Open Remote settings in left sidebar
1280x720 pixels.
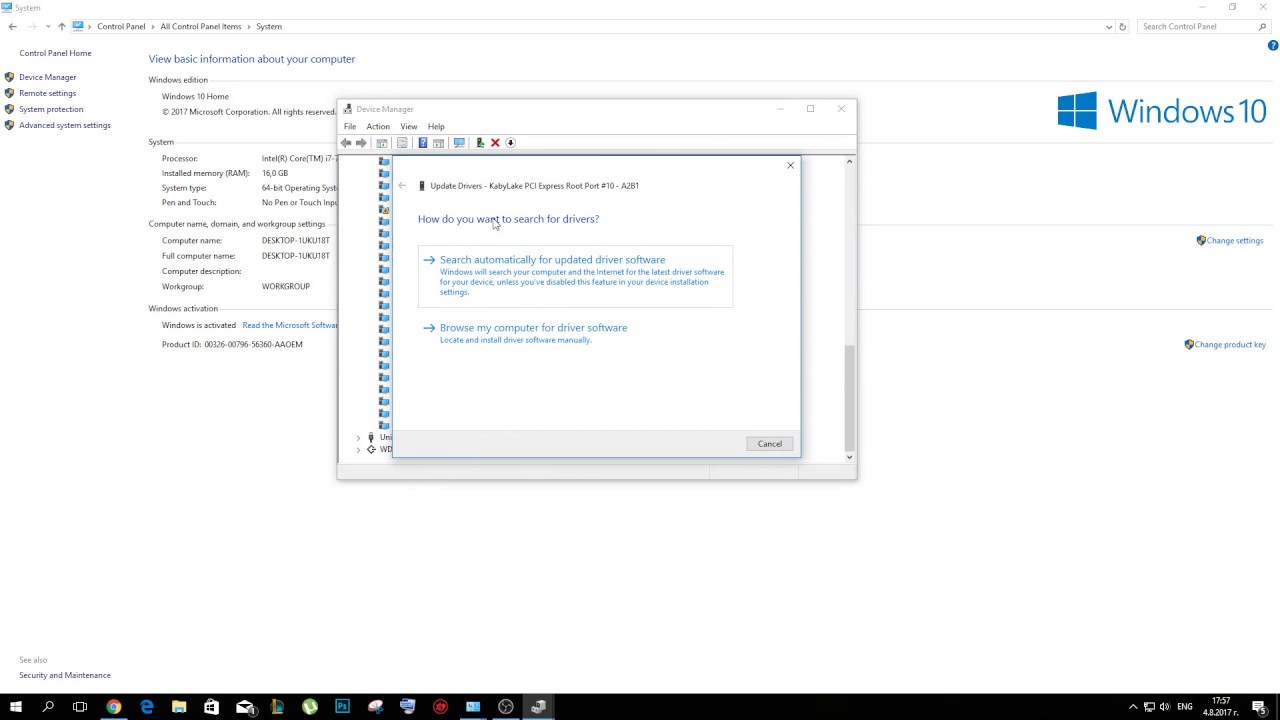(47, 93)
